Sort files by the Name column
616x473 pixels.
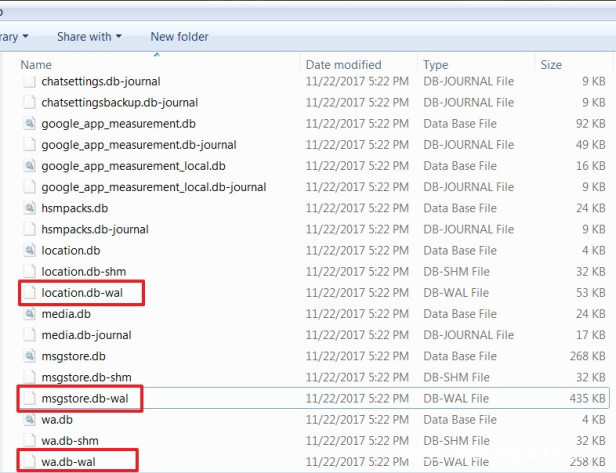[x=36, y=64]
